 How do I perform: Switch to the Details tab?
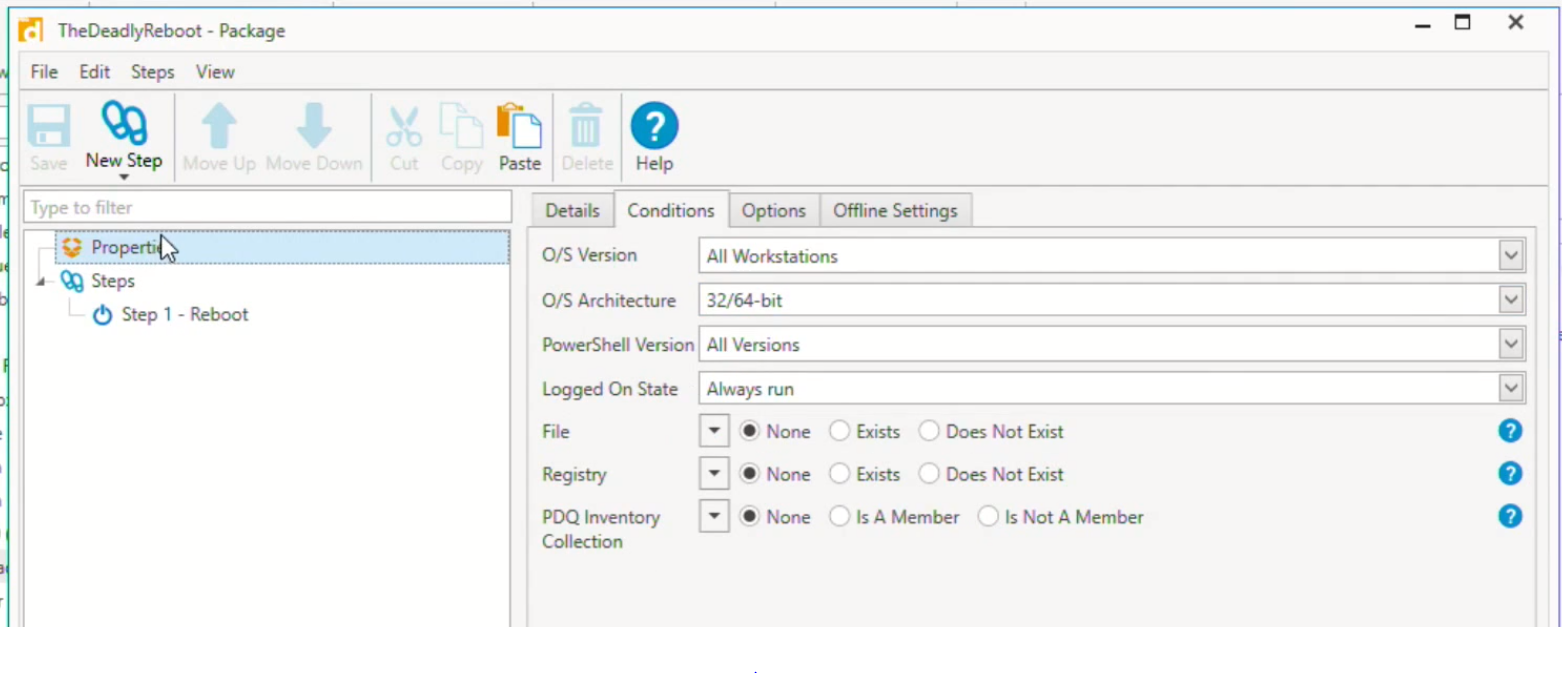572,210
